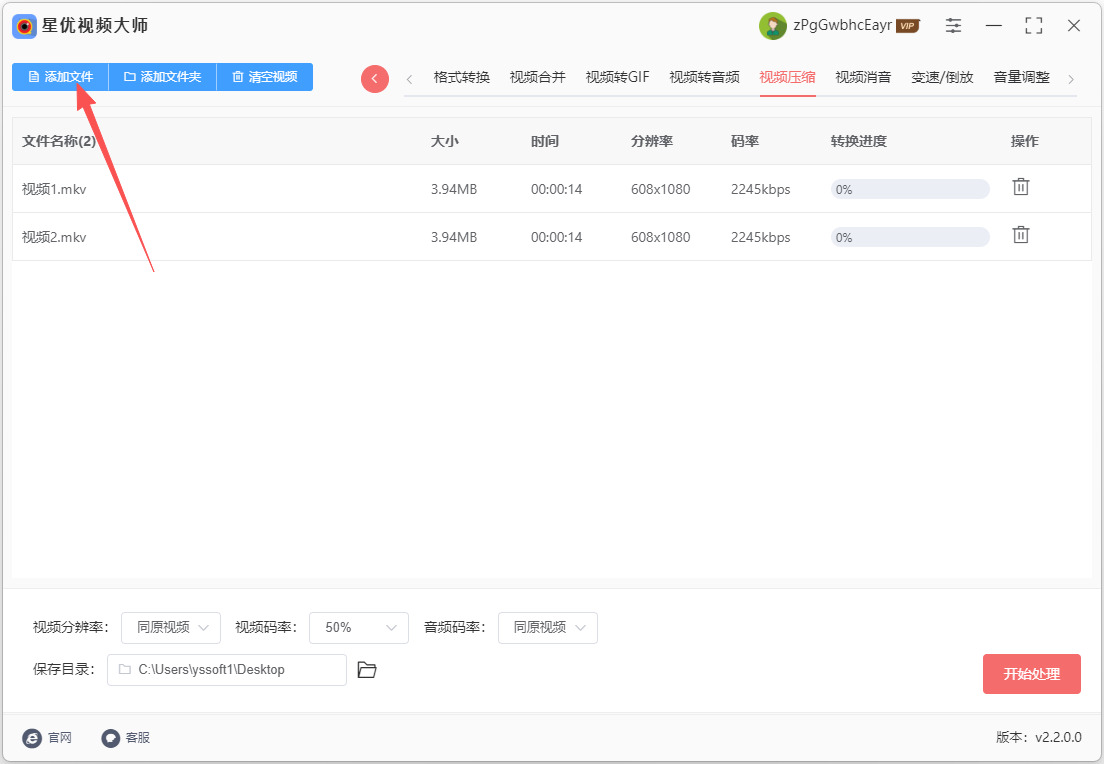1104x764 pixels.
Task: Switch to the 格式转换 tab
Action: tap(461, 77)
